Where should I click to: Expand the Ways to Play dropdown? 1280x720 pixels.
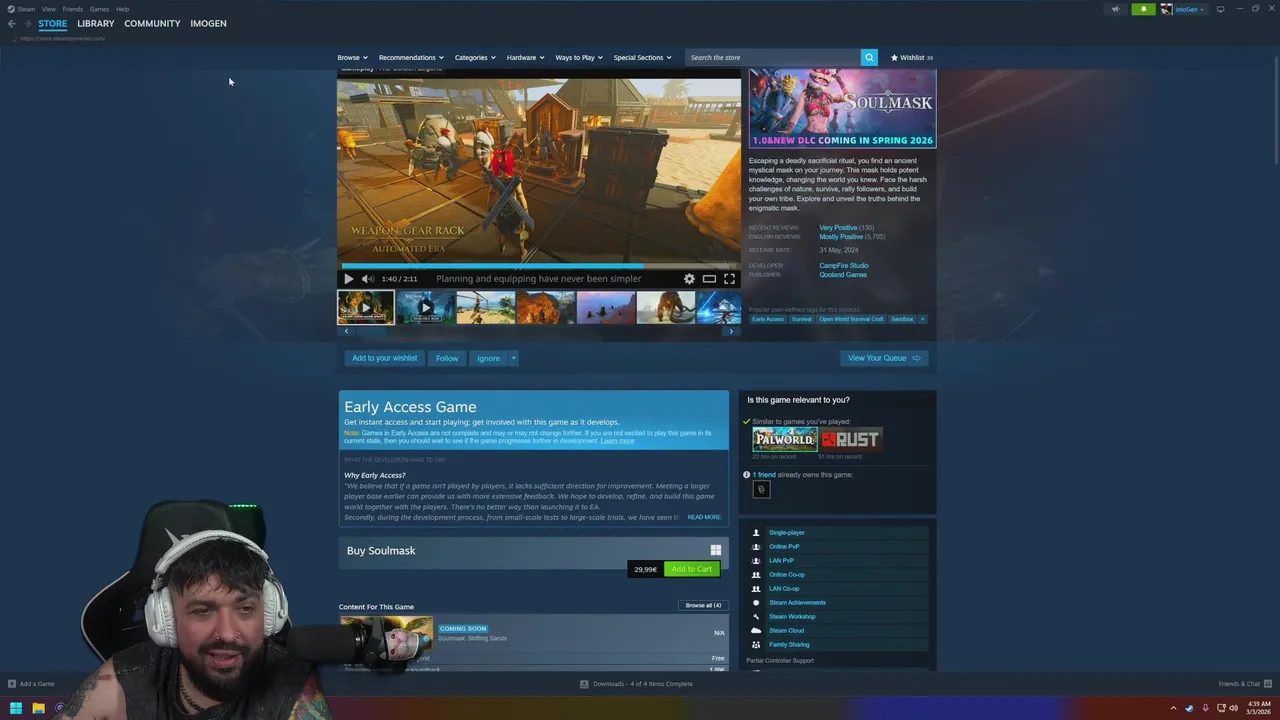pyautogui.click(x=579, y=57)
